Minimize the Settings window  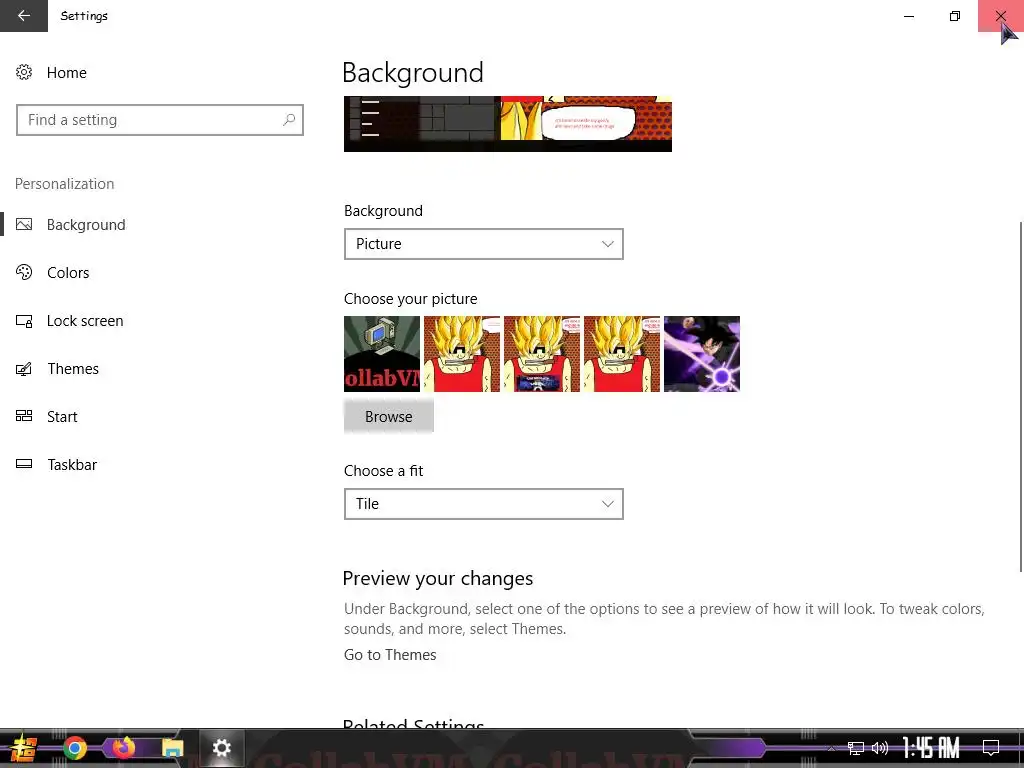[x=908, y=16]
